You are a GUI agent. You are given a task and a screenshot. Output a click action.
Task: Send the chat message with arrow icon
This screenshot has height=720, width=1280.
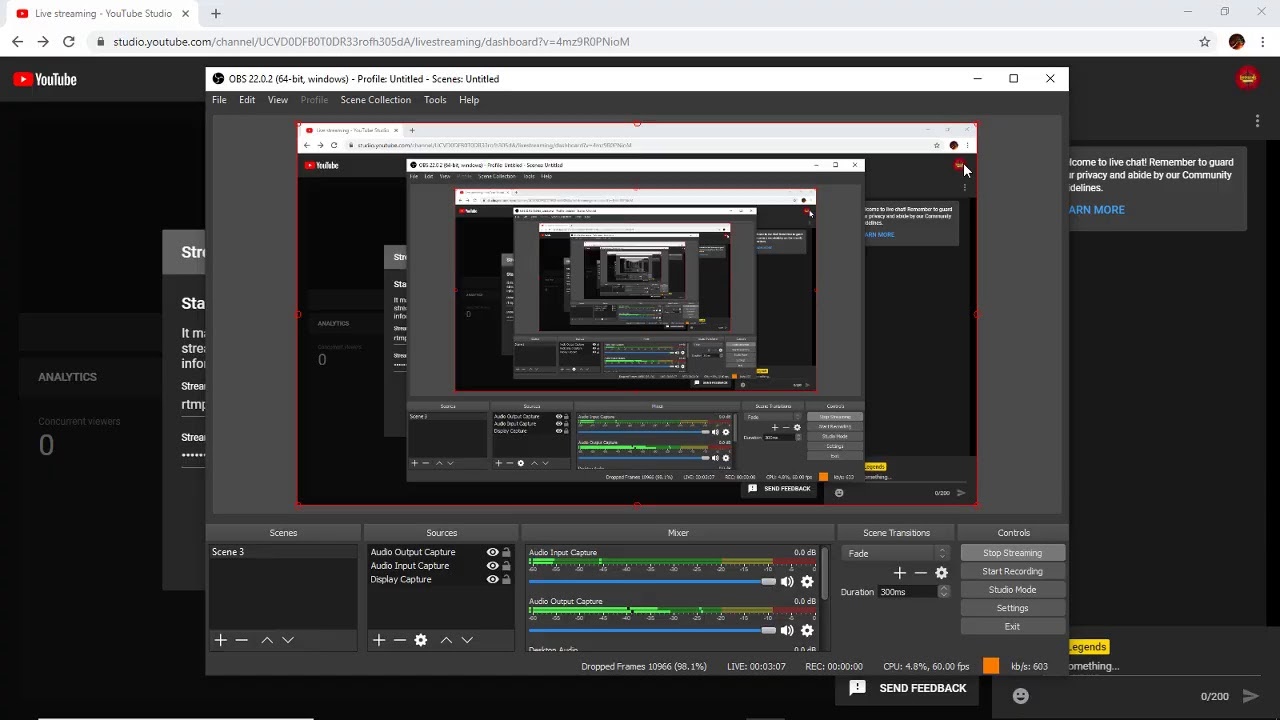[x=1250, y=696]
